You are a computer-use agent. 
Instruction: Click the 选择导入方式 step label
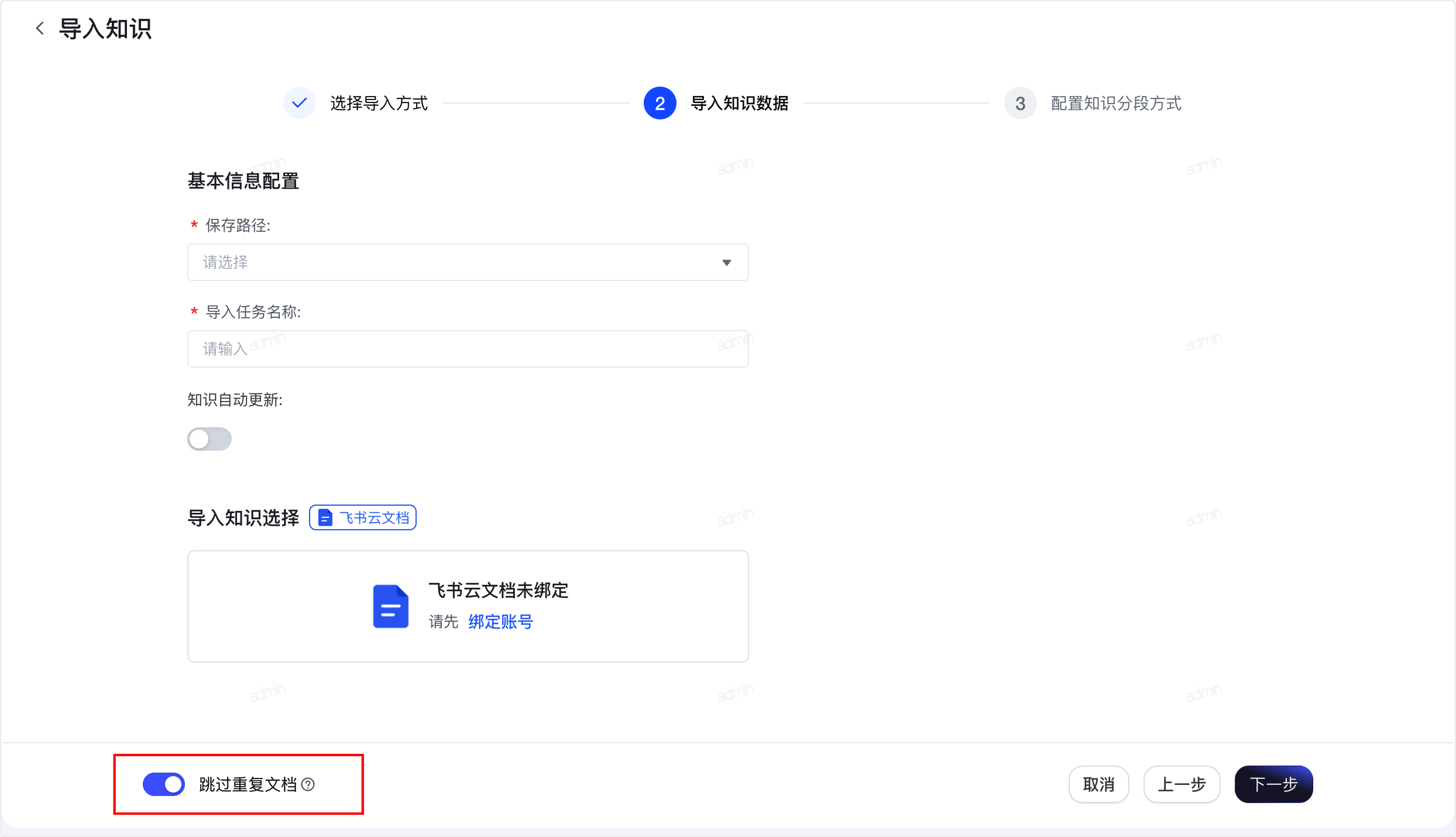[x=379, y=103]
